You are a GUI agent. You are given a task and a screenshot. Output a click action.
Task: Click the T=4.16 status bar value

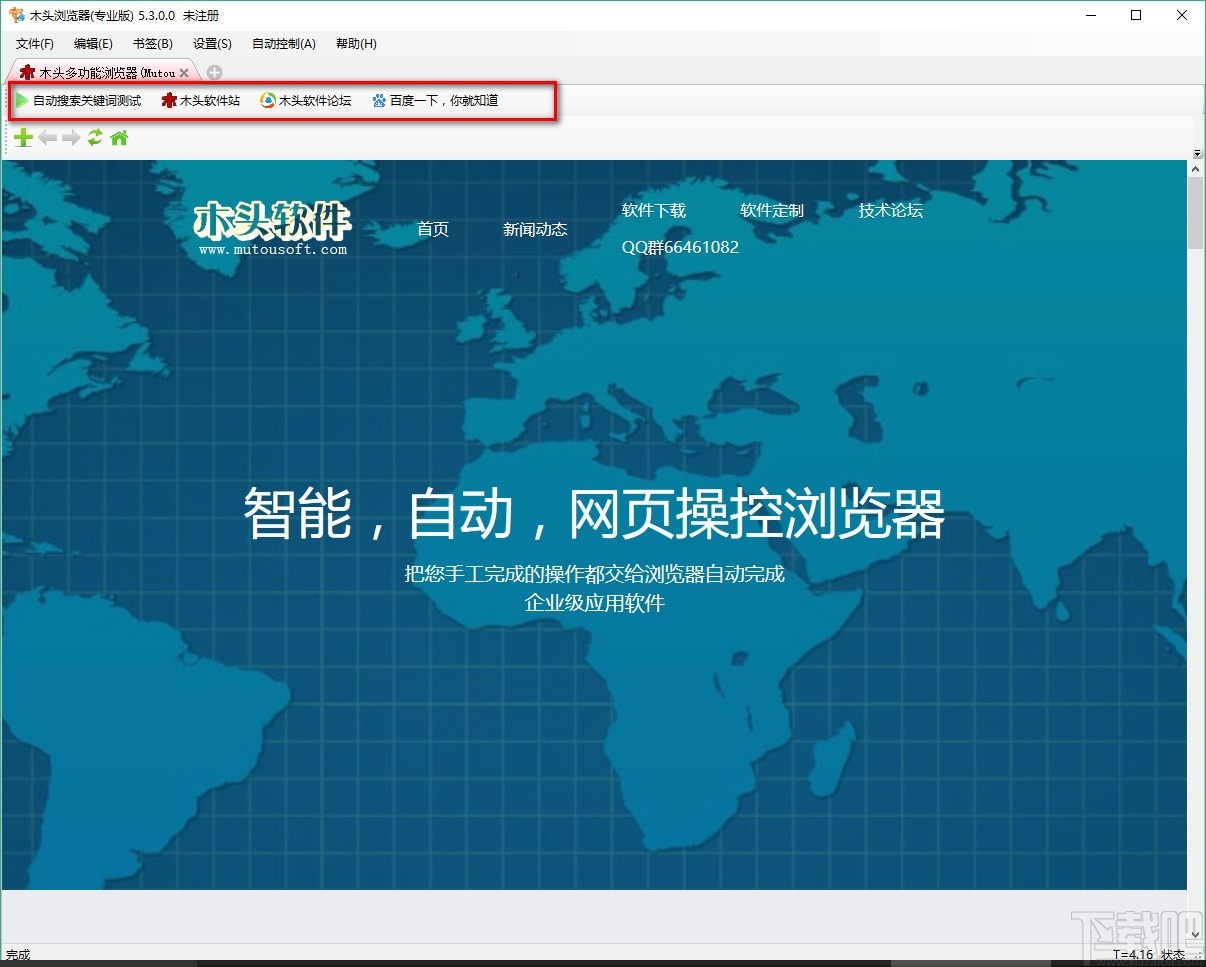[x=1133, y=955]
